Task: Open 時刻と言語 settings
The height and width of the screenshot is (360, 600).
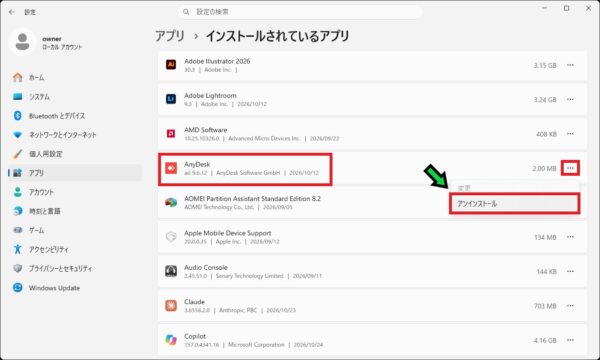Action: pyautogui.click(x=75, y=211)
